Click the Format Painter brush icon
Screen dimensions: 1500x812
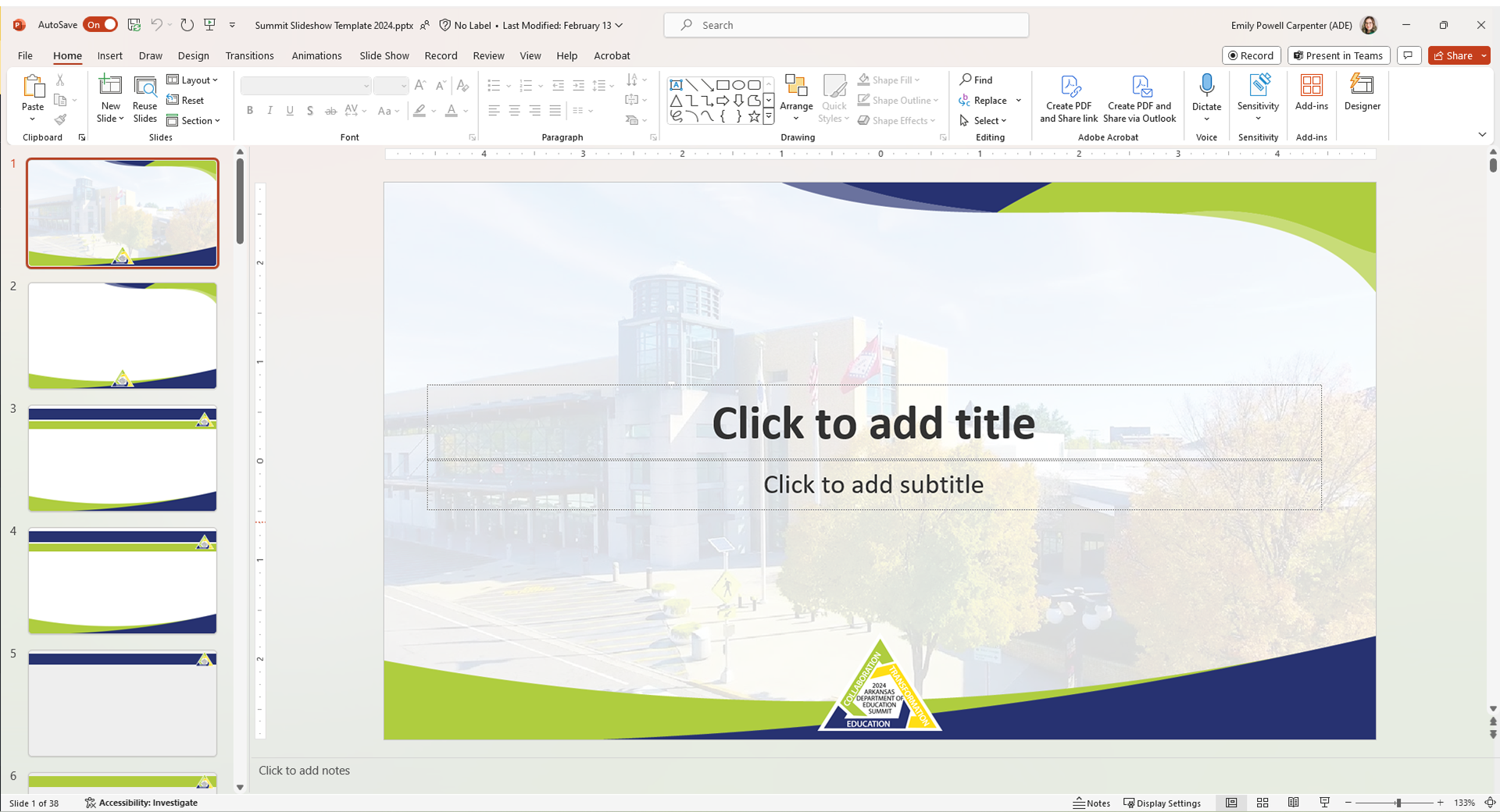(60, 119)
